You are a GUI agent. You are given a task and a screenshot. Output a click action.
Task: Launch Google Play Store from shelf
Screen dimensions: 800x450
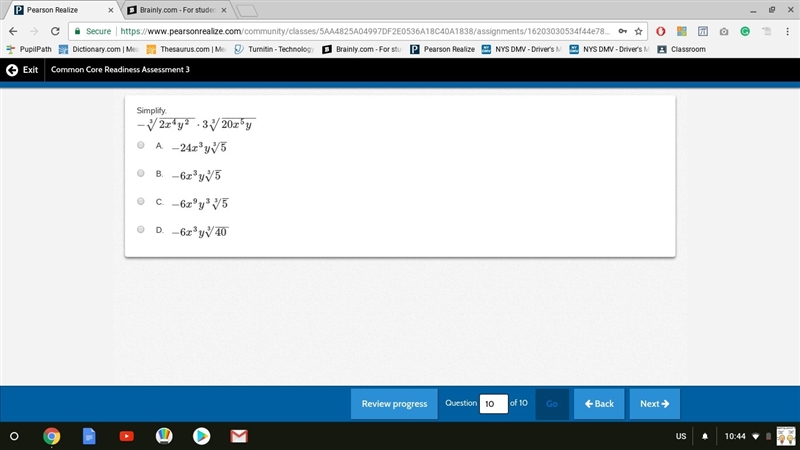pyautogui.click(x=202, y=436)
